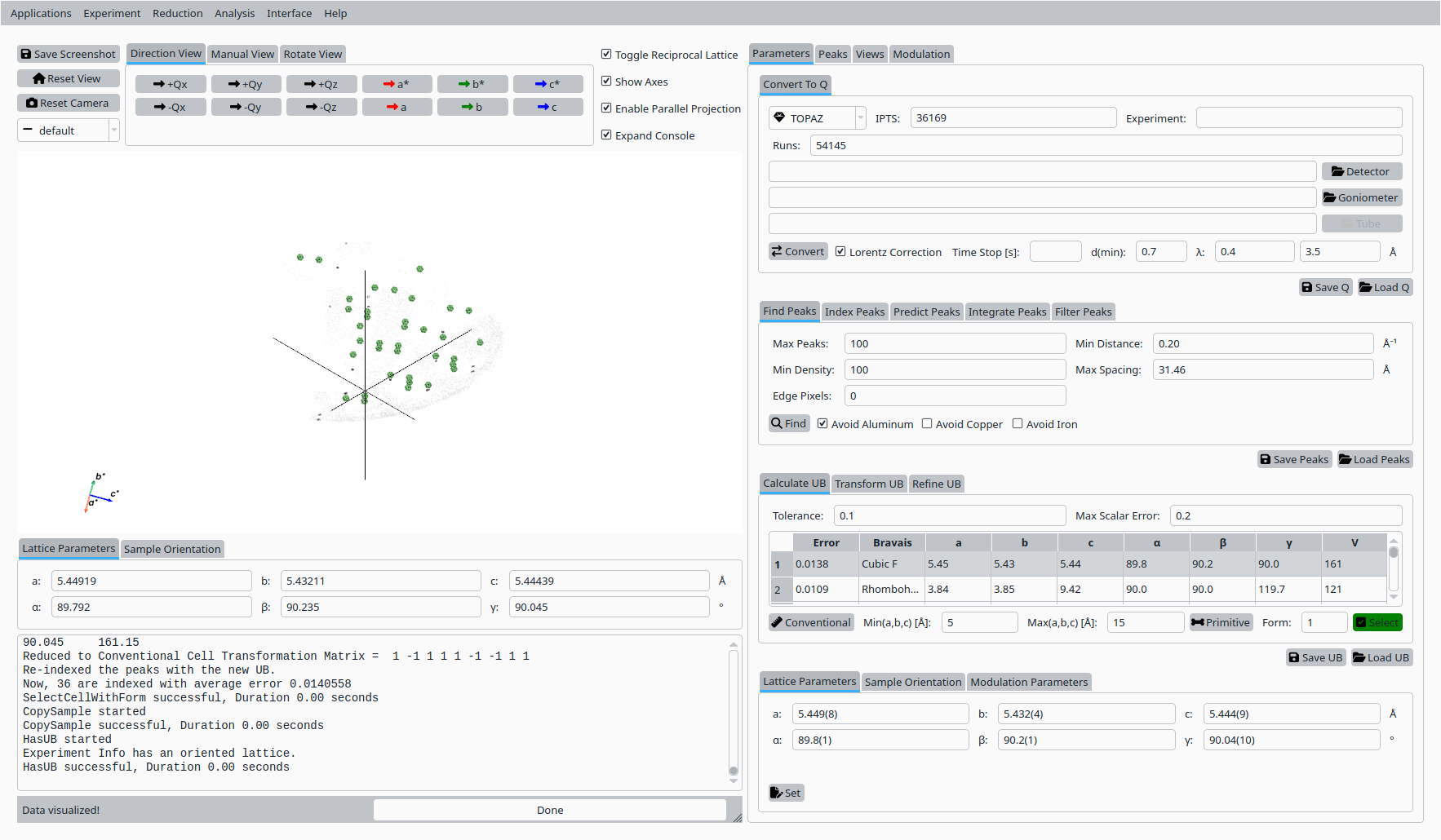Uncheck the Lorentz Correction option
The image size is (1441, 840).
point(840,252)
